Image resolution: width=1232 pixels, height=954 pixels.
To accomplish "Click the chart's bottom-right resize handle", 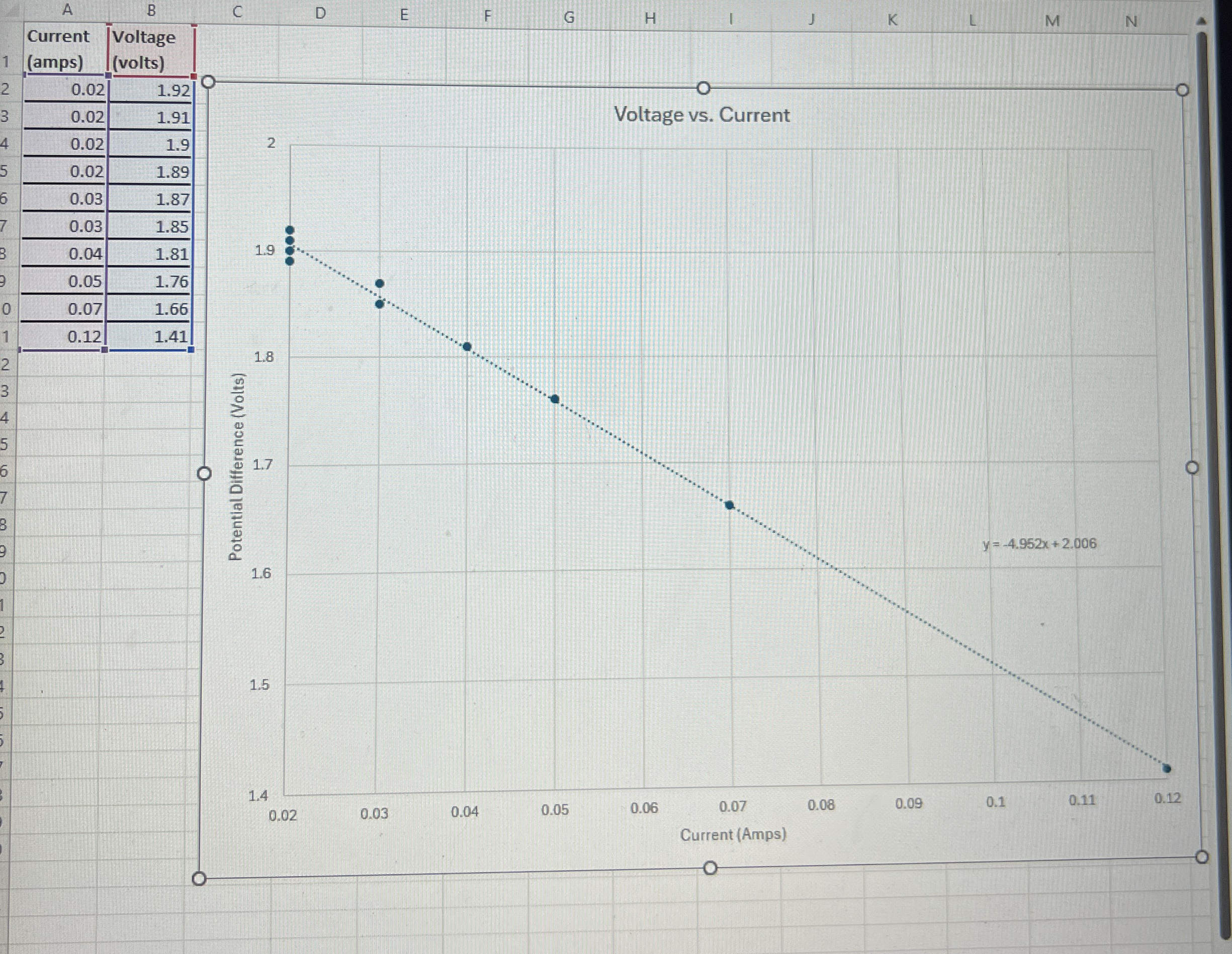I will point(1201,857).
